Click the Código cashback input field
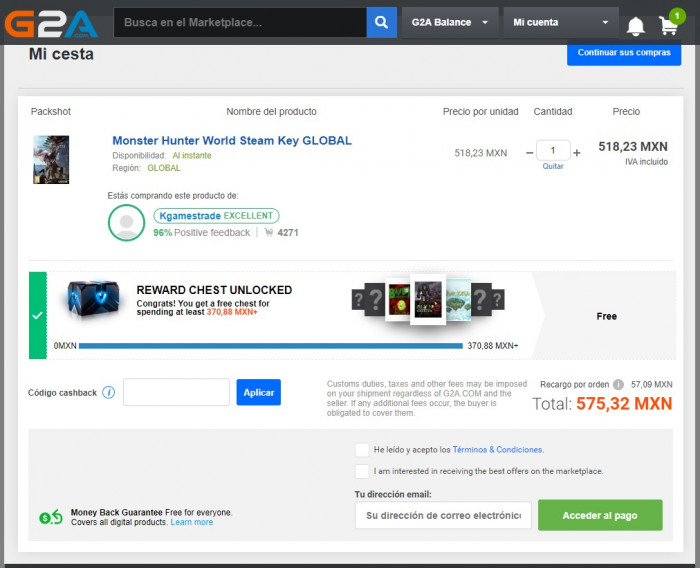 [176, 392]
